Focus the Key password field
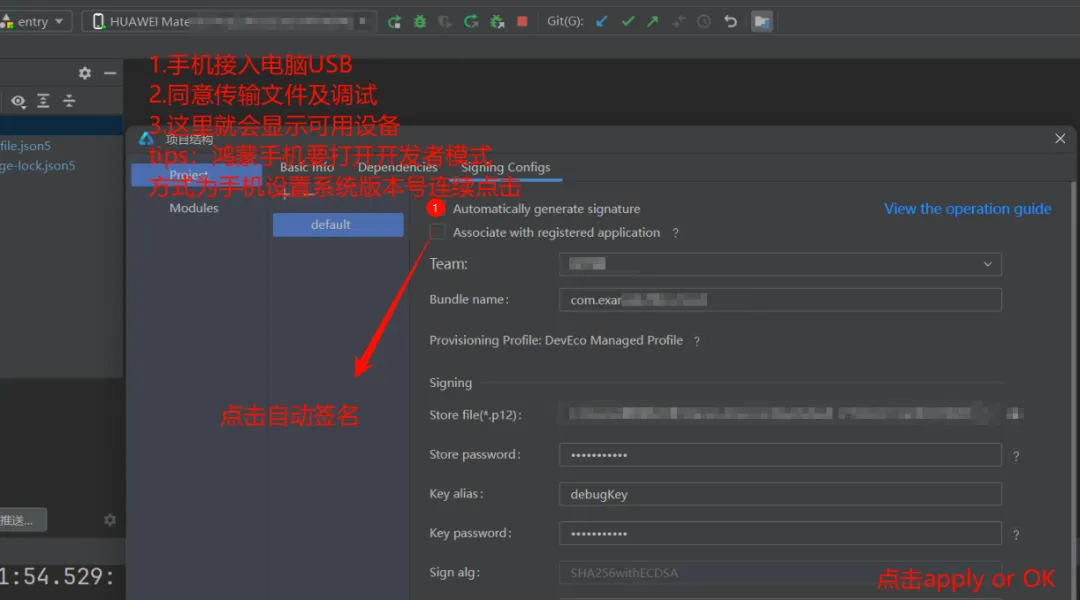 pyautogui.click(x=780, y=533)
